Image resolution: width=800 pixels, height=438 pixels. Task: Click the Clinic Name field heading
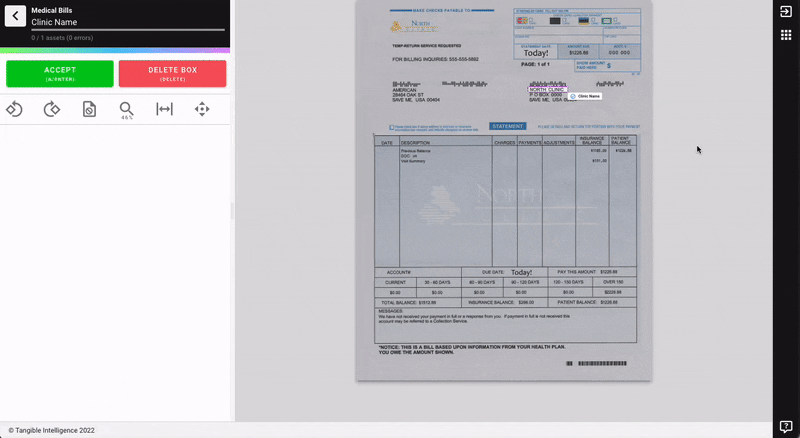tap(54, 22)
